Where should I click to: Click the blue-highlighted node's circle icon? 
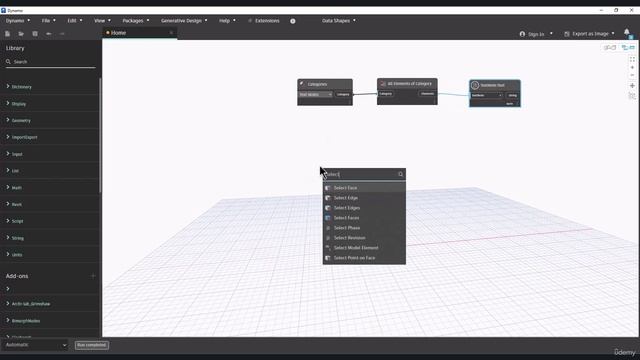point(475,85)
